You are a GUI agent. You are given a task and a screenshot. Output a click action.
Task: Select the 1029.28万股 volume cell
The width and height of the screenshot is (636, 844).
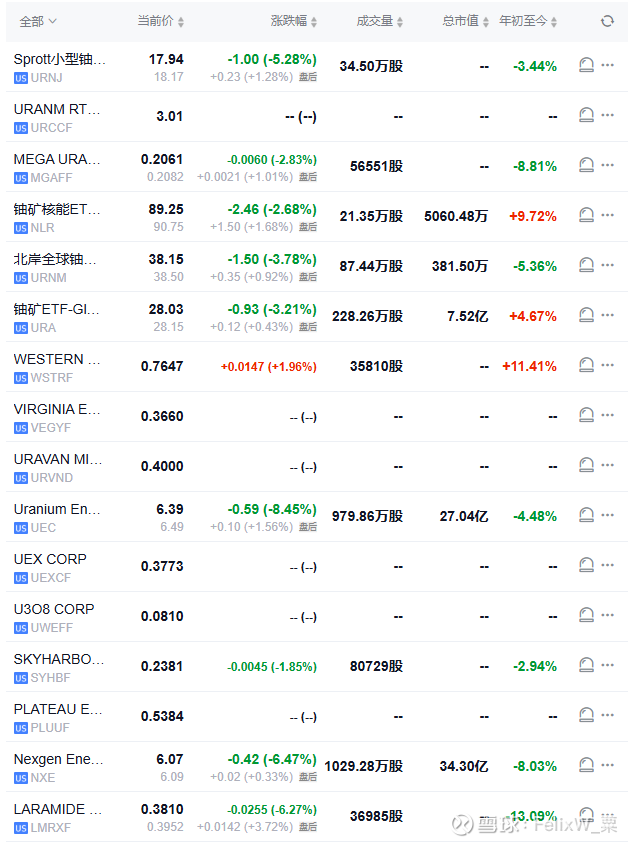click(363, 766)
